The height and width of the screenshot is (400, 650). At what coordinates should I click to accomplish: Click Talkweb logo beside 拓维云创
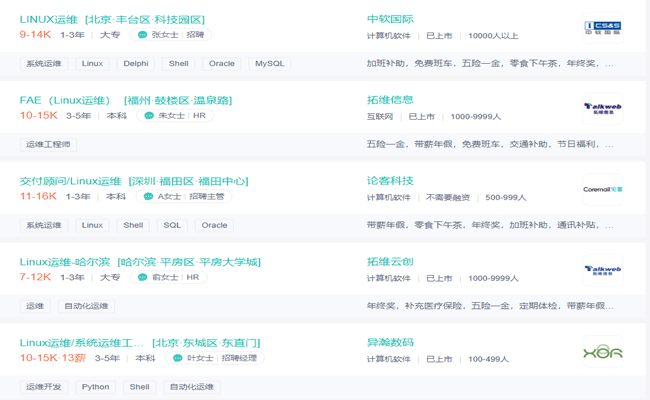click(603, 270)
